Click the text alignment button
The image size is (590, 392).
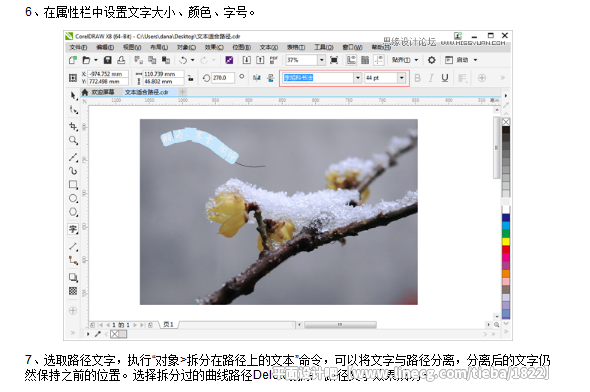462,78
